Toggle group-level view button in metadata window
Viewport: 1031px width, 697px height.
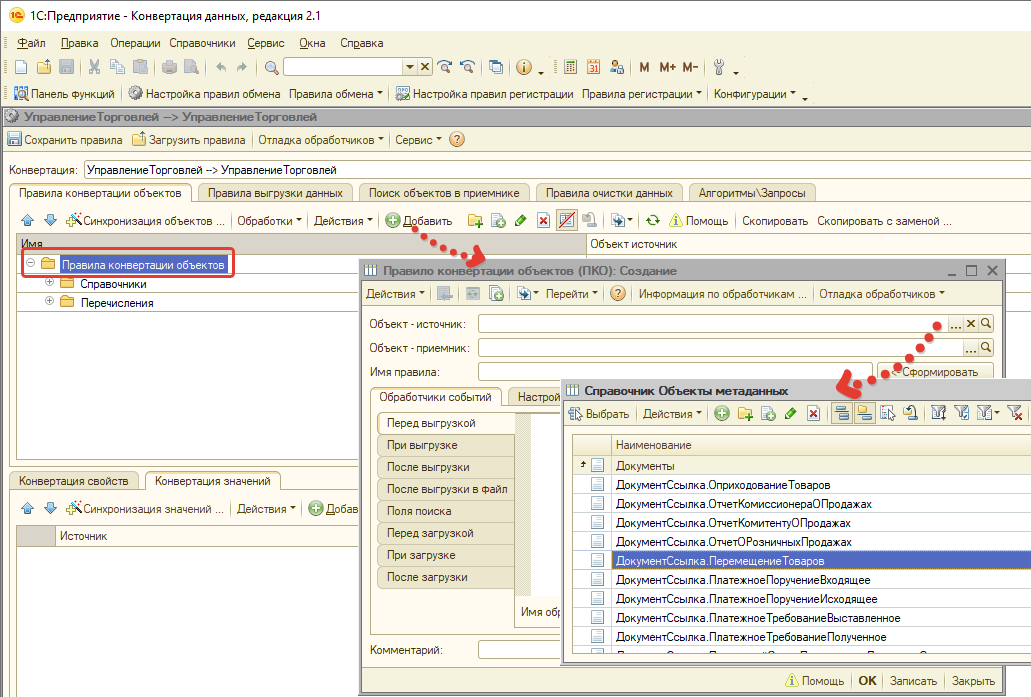864,414
